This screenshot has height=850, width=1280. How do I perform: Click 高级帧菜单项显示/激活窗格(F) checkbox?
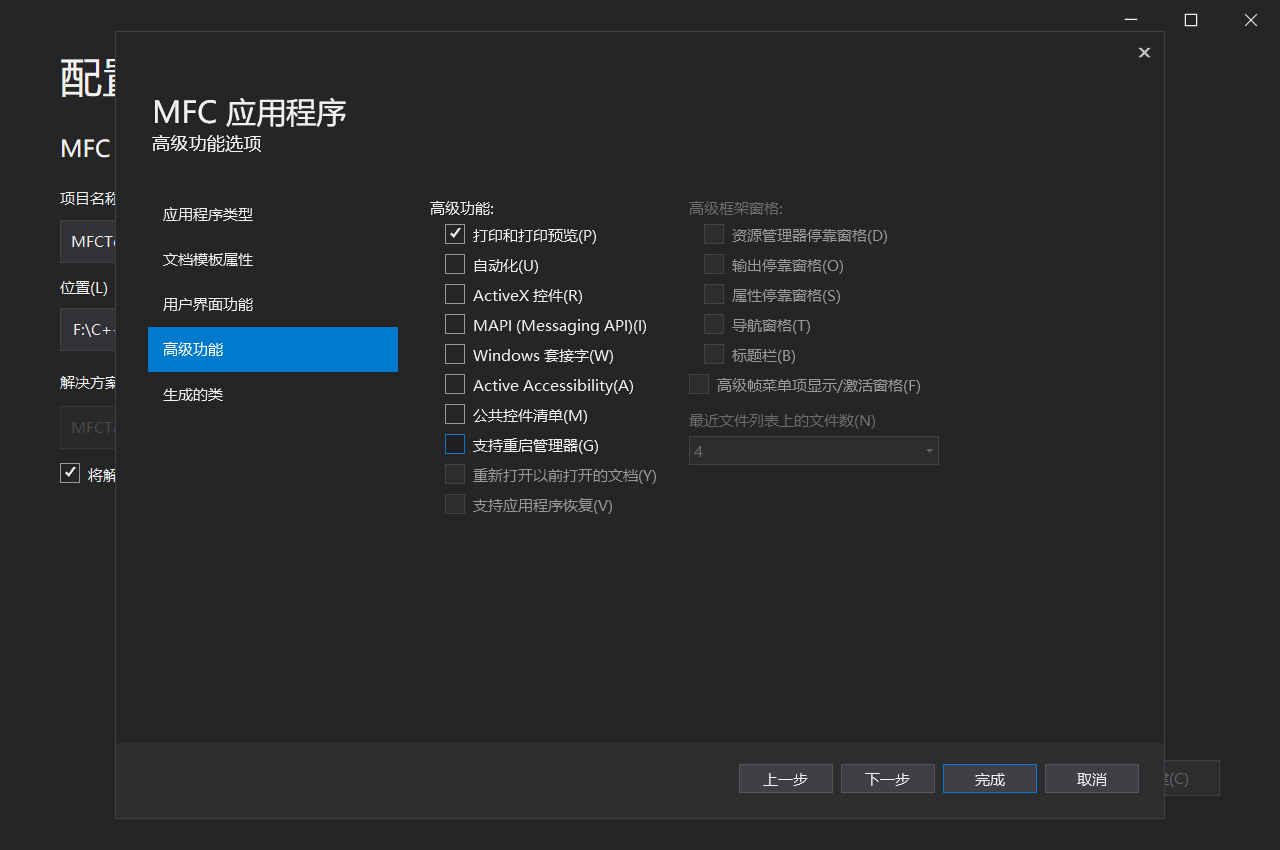point(699,385)
